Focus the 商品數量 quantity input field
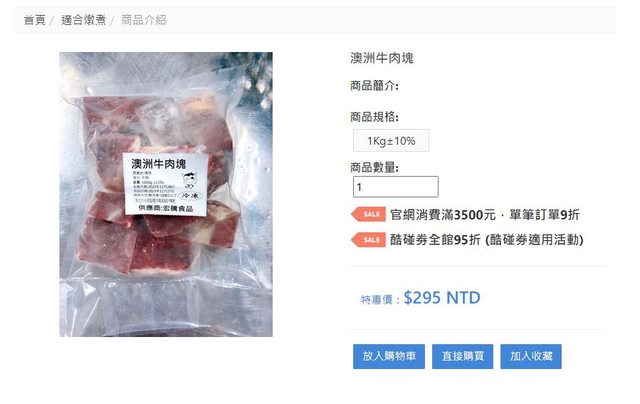Image resolution: width=640 pixels, height=404 pixels. 396,187
